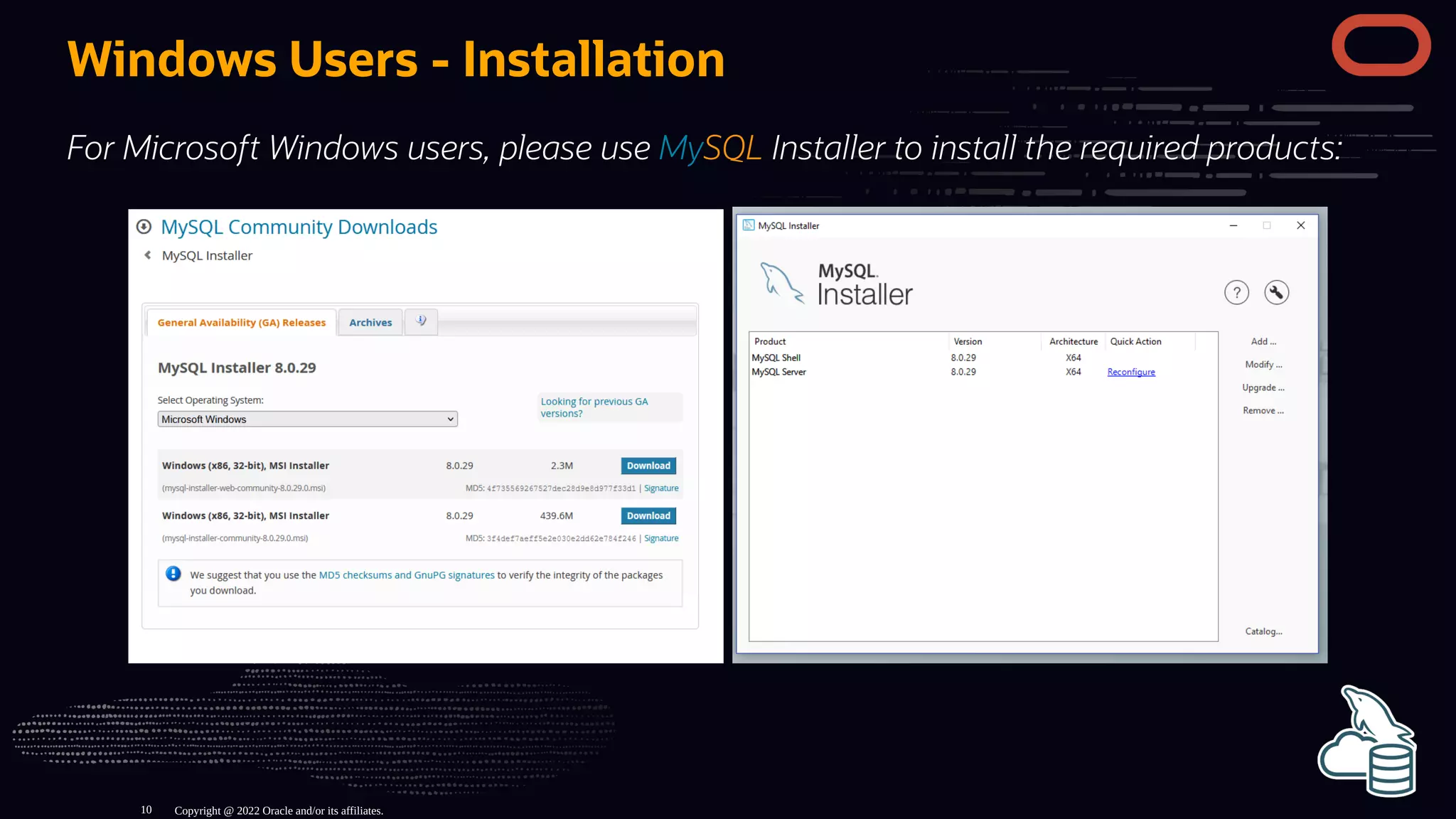Maximize the MySQL Installer window

[x=1267, y=225]
